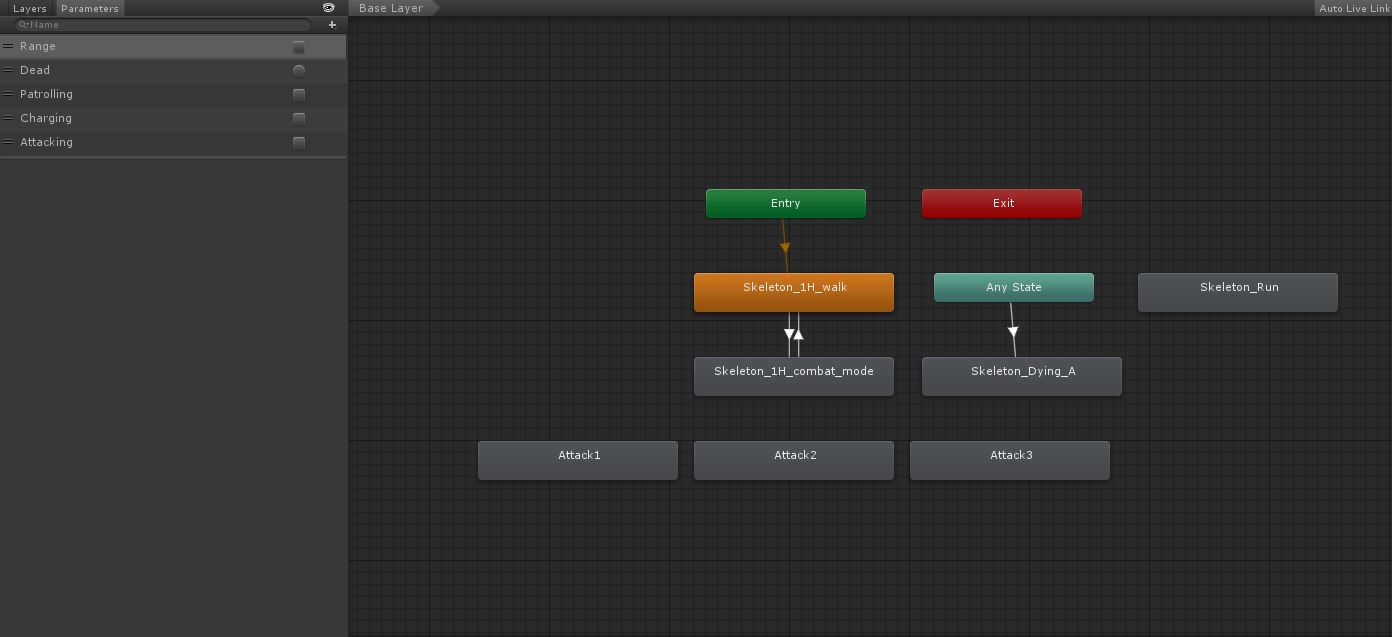The height and width of the screenshot is (637, 1392).
Task: Switch to the Layers tab
Action: [29, 8]
